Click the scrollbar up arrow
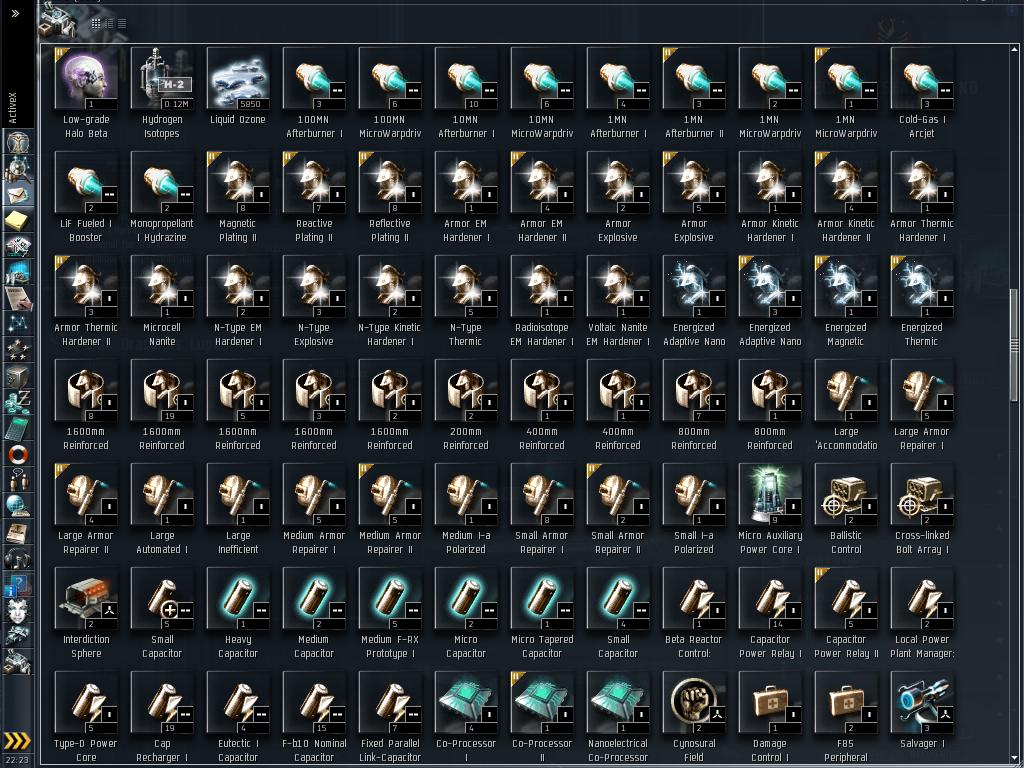 (1014, 50)
